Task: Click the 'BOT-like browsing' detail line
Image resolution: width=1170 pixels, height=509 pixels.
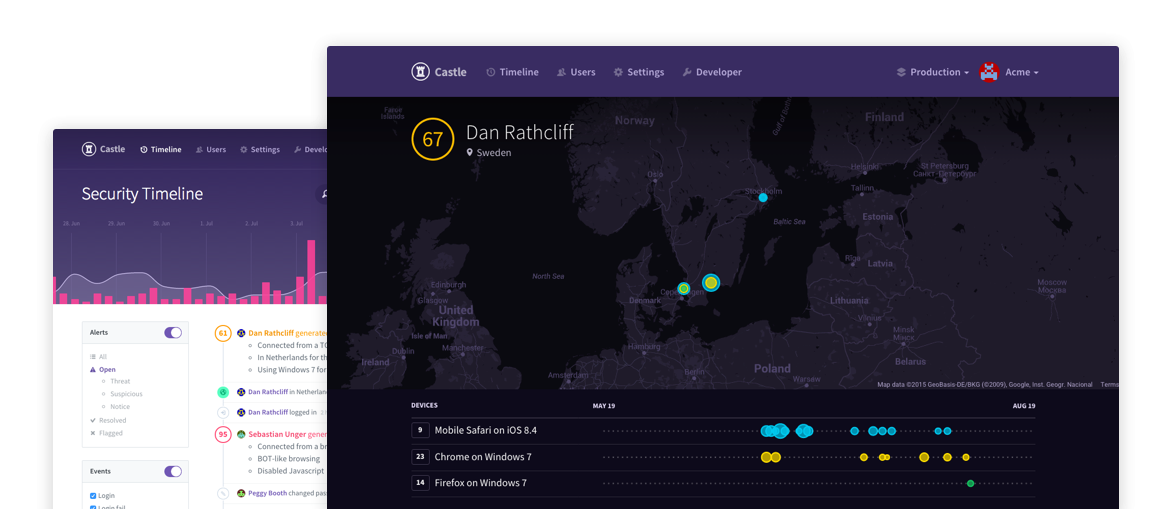Action: pyautogui.click(x=288, y=458)
